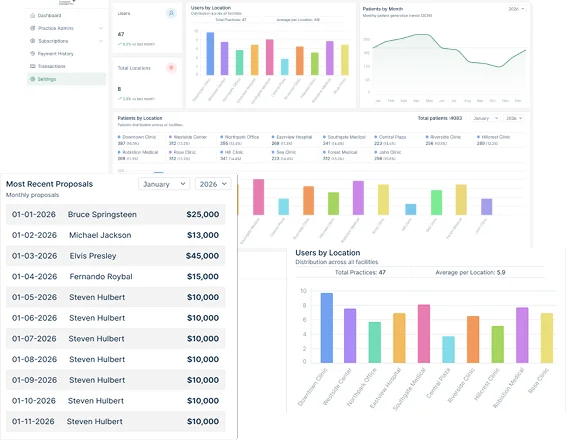Screen dimensions: 566x440
Task: Click the orange Eastview Hospital bar in the enlarged chart
Action: (x=399, y=338)
